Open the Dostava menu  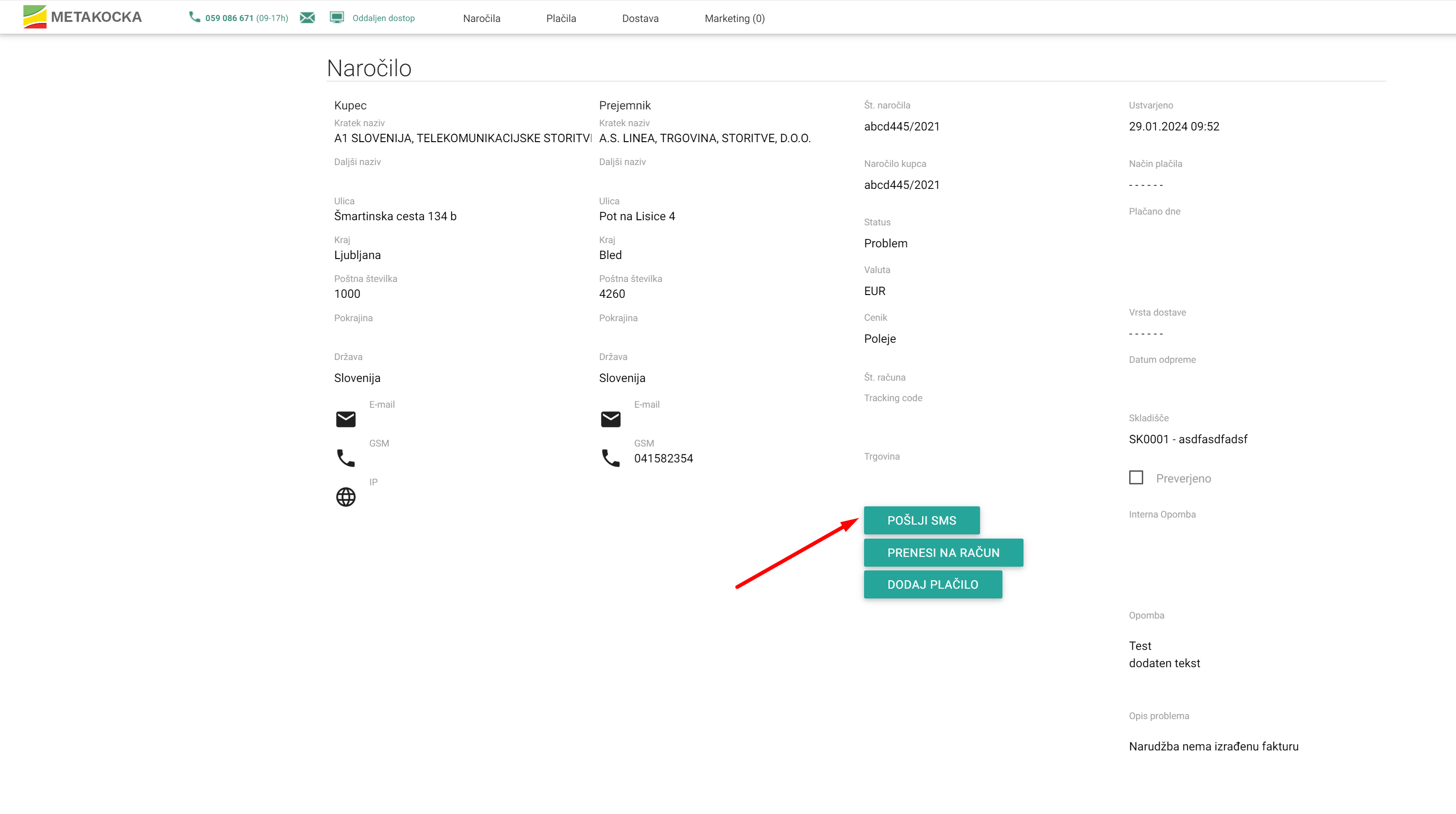[640, 18]
